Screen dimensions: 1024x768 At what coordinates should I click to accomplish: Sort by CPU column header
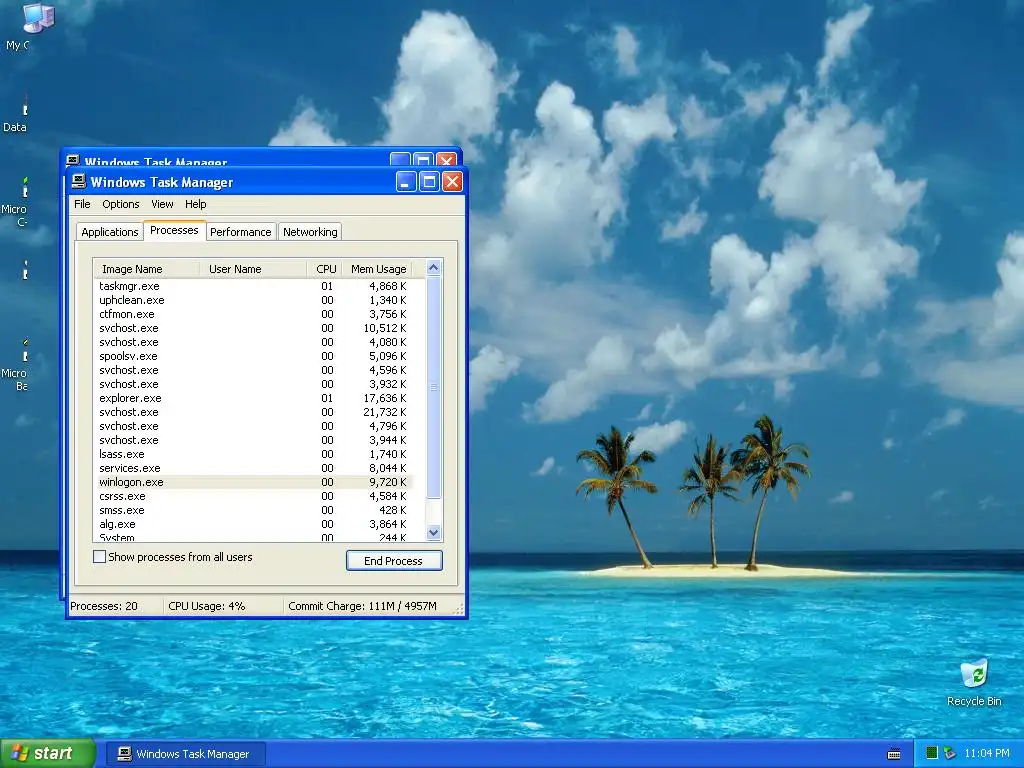325,269
